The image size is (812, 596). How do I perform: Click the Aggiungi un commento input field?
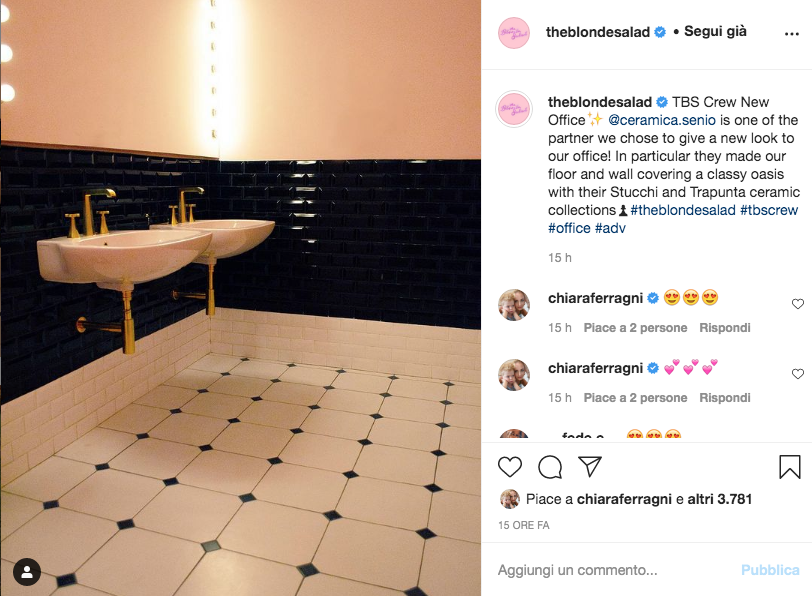pyautogui.click(x=614, y=570)
